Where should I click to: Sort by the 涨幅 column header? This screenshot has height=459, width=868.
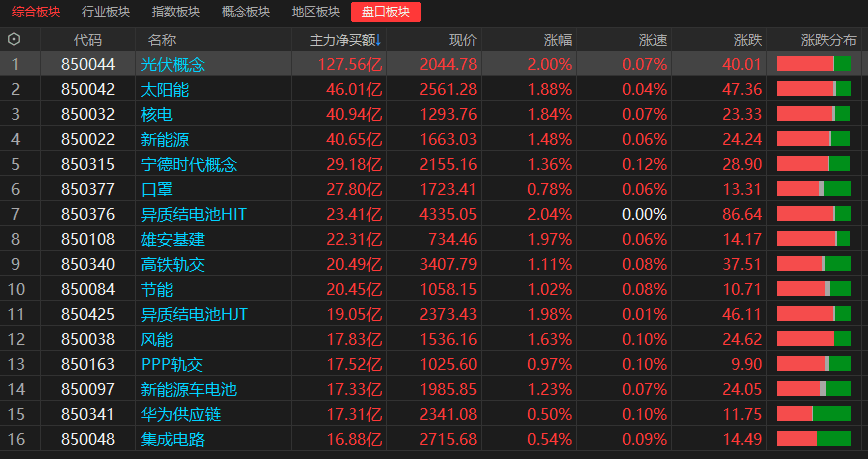[x=558, y=40]
